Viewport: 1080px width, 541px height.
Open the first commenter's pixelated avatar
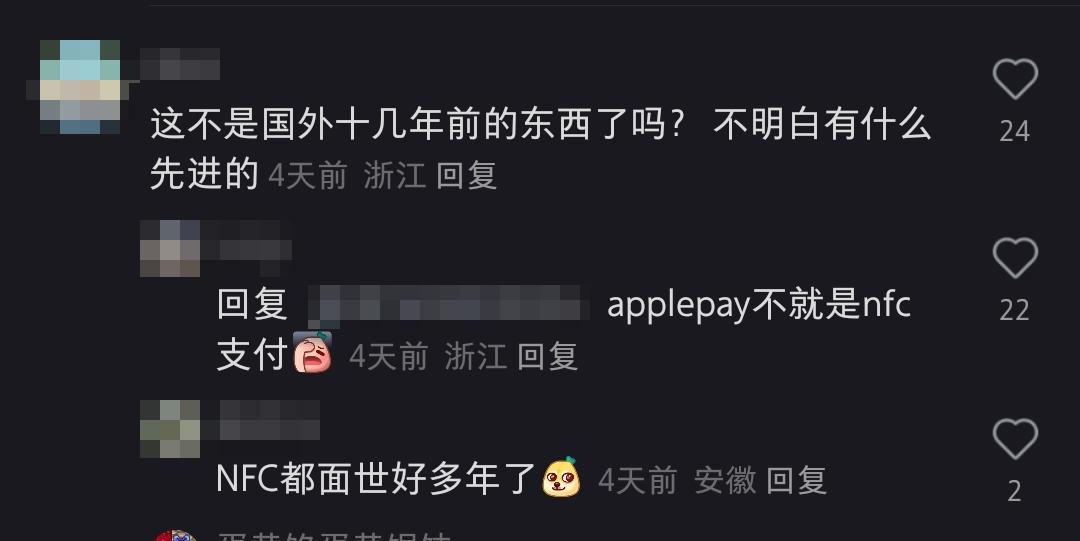click(78, 87)
